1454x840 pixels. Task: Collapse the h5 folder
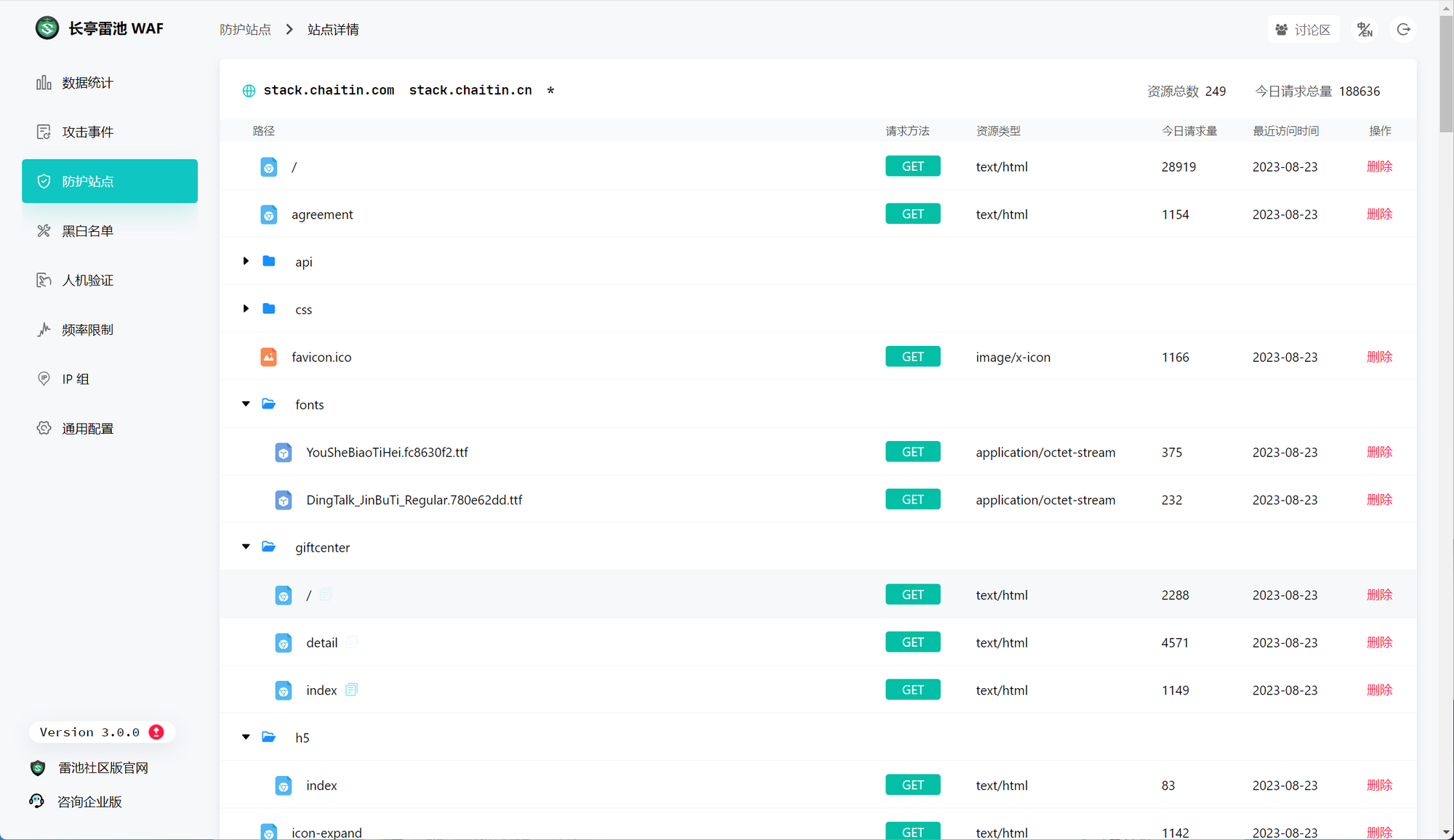[246, 737]
